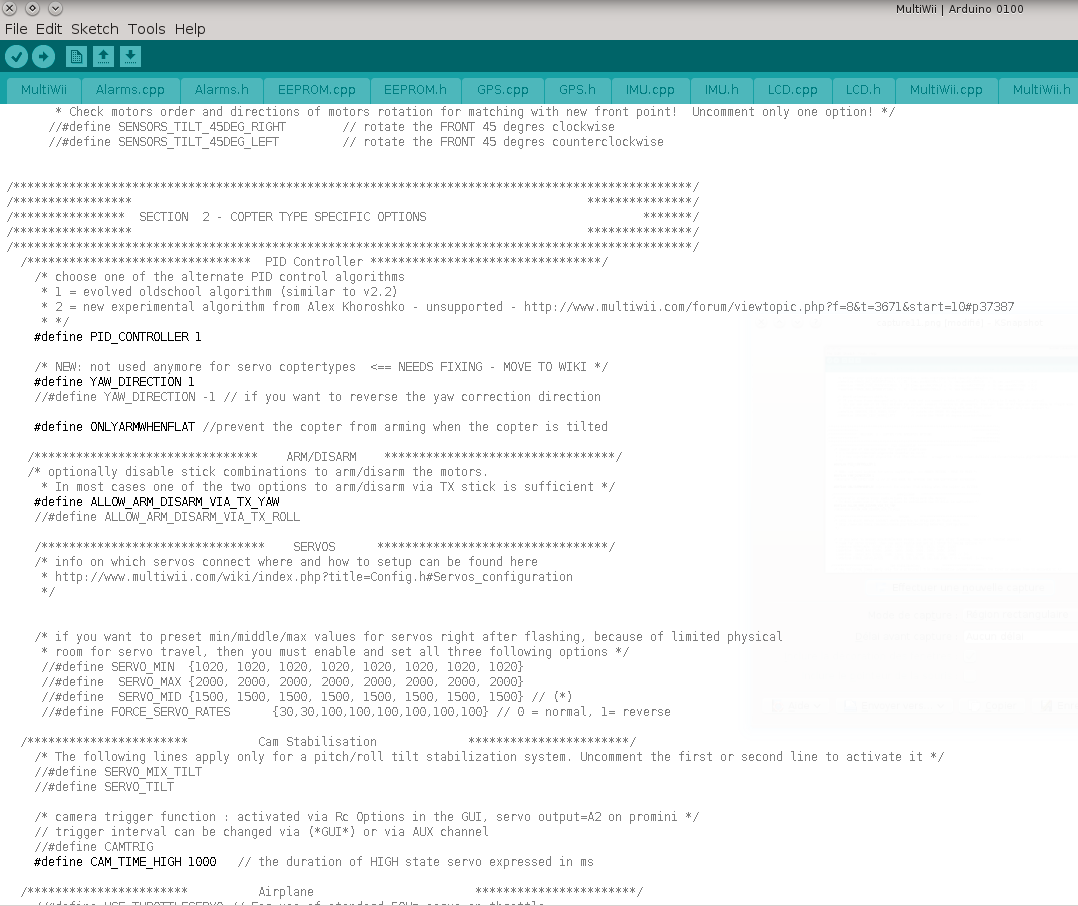This screenshot has height=906, width=1078.
Task: Open the Edit menu
Action: (49, 29)
